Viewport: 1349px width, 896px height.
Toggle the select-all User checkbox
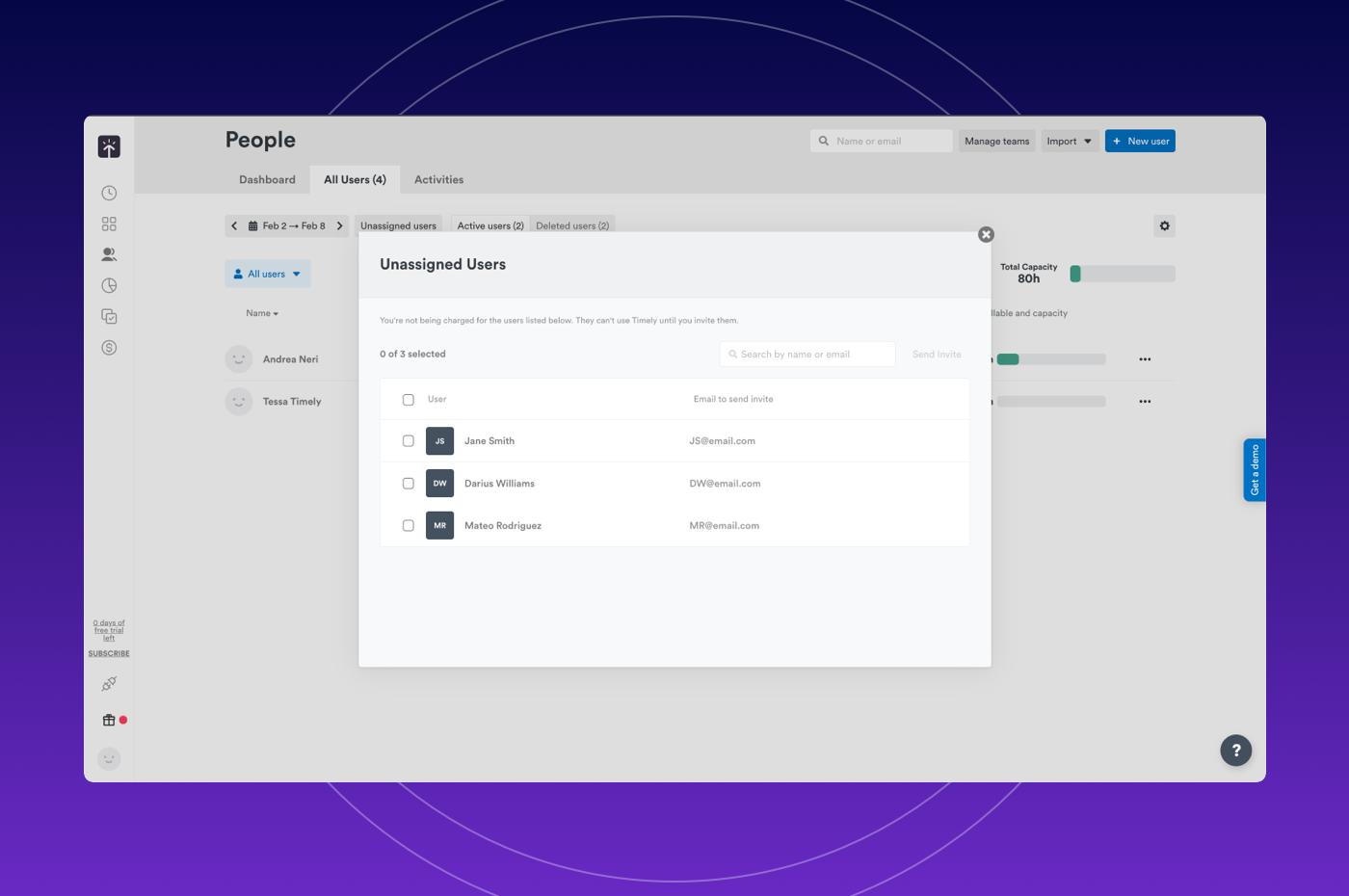[x=408, y=399]
